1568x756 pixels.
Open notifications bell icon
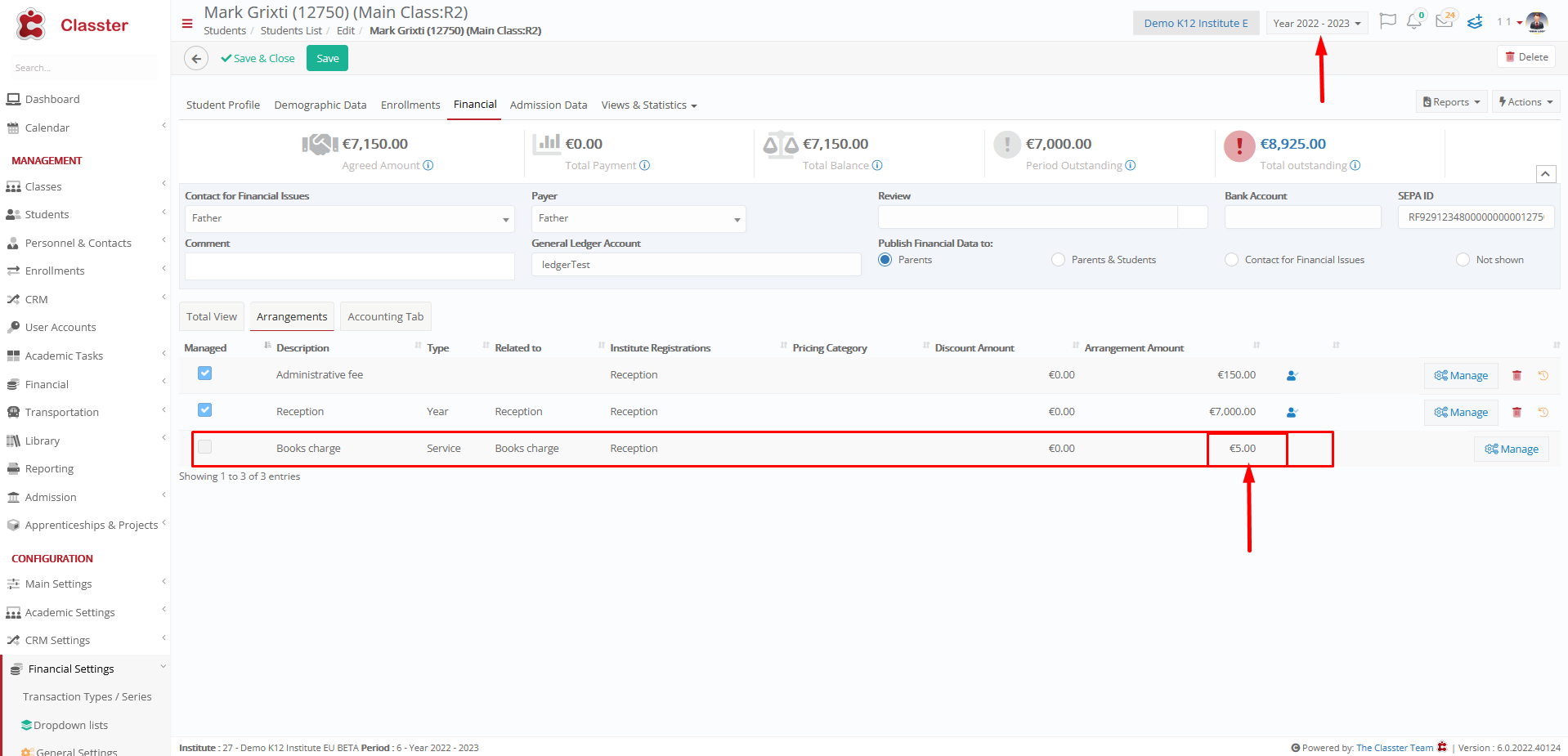pyautogui.click(x=1414, y=22)
